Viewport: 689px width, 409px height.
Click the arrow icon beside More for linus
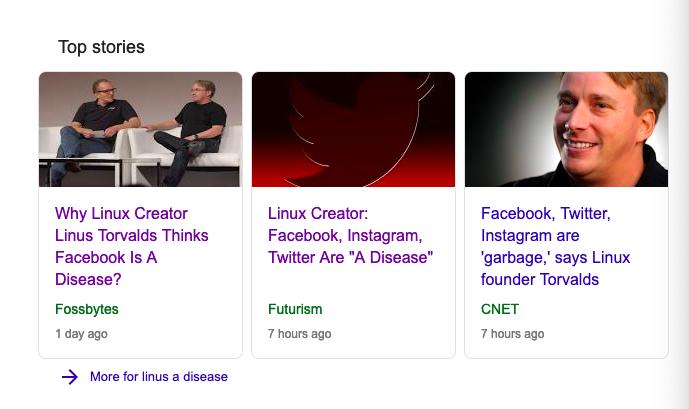70,377
